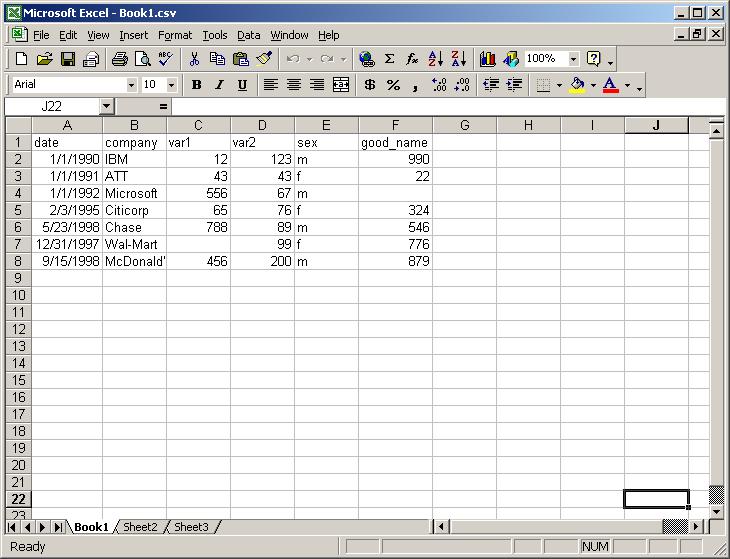Click Increase Decimal icon
This screenshot has height=559, width=730.
point(439,85)
